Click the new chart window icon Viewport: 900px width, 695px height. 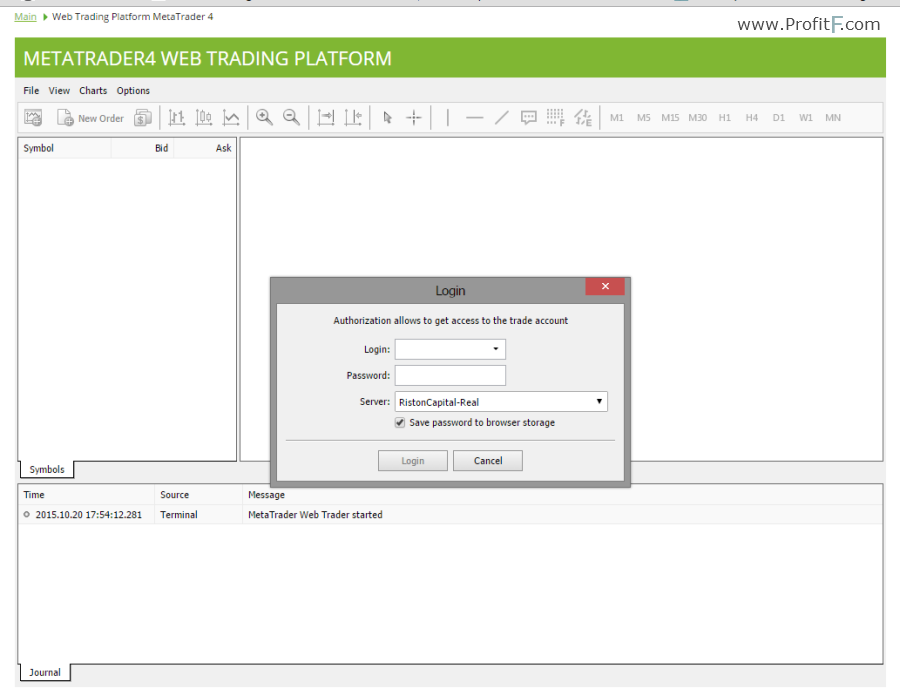pos(33,118)
